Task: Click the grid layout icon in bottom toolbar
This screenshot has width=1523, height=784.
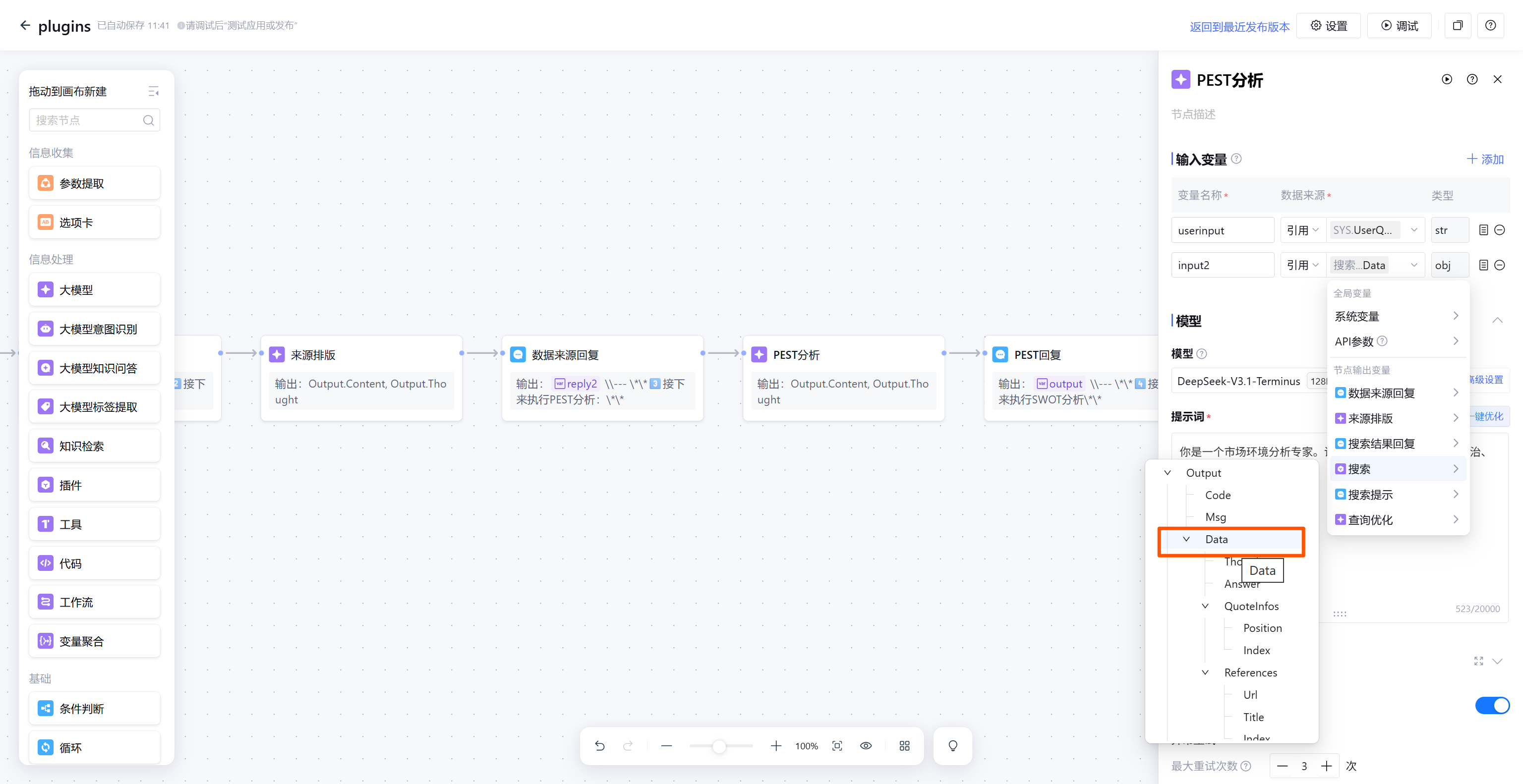Action: 905,746
